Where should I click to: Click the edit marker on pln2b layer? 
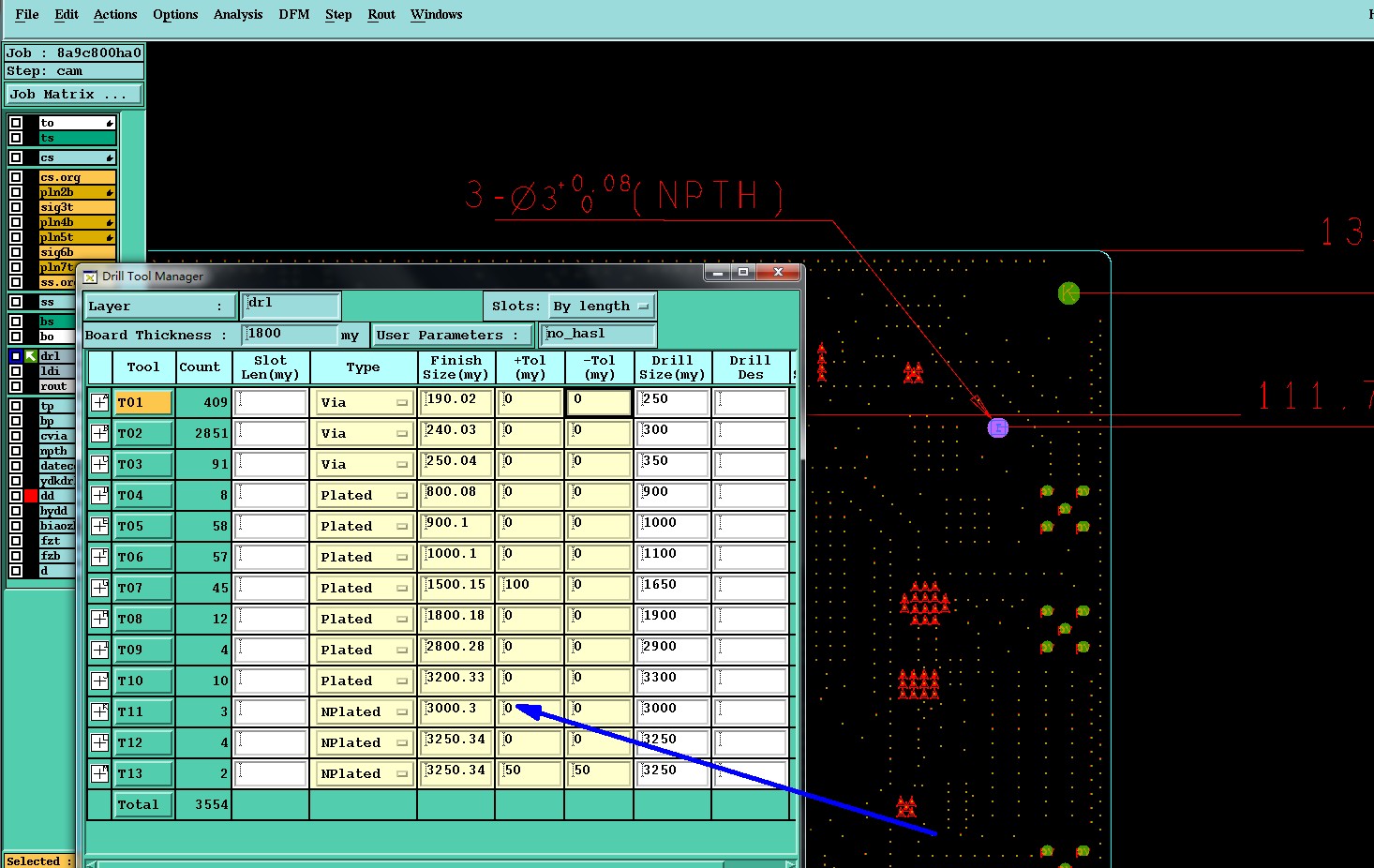click(110, 192)
